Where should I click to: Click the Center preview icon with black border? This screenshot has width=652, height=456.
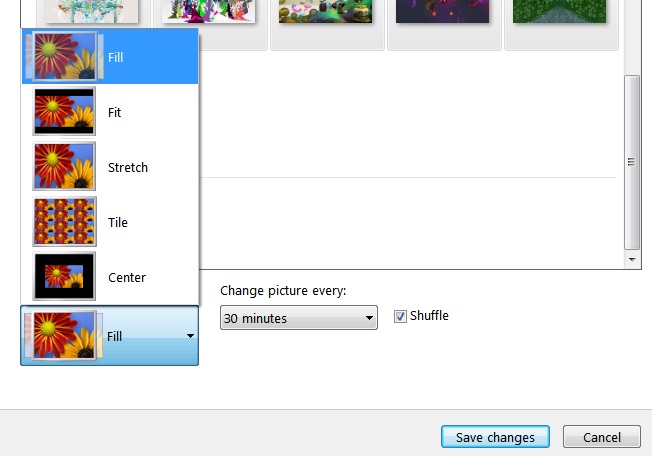[64, 277]
